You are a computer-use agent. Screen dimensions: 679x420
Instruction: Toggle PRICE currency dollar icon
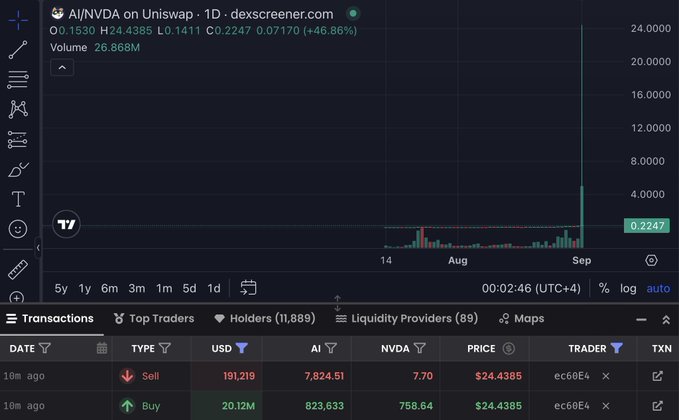(509, 349)
